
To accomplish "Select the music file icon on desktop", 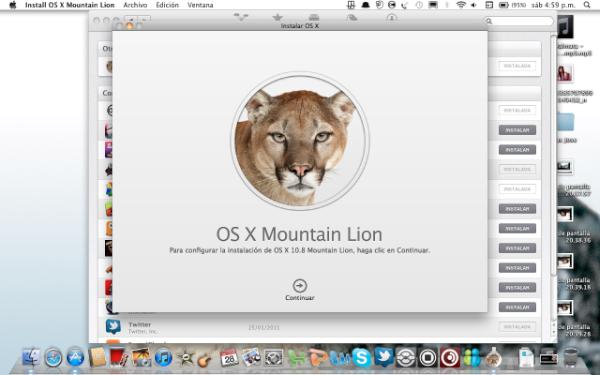I will tap(565, 26).
